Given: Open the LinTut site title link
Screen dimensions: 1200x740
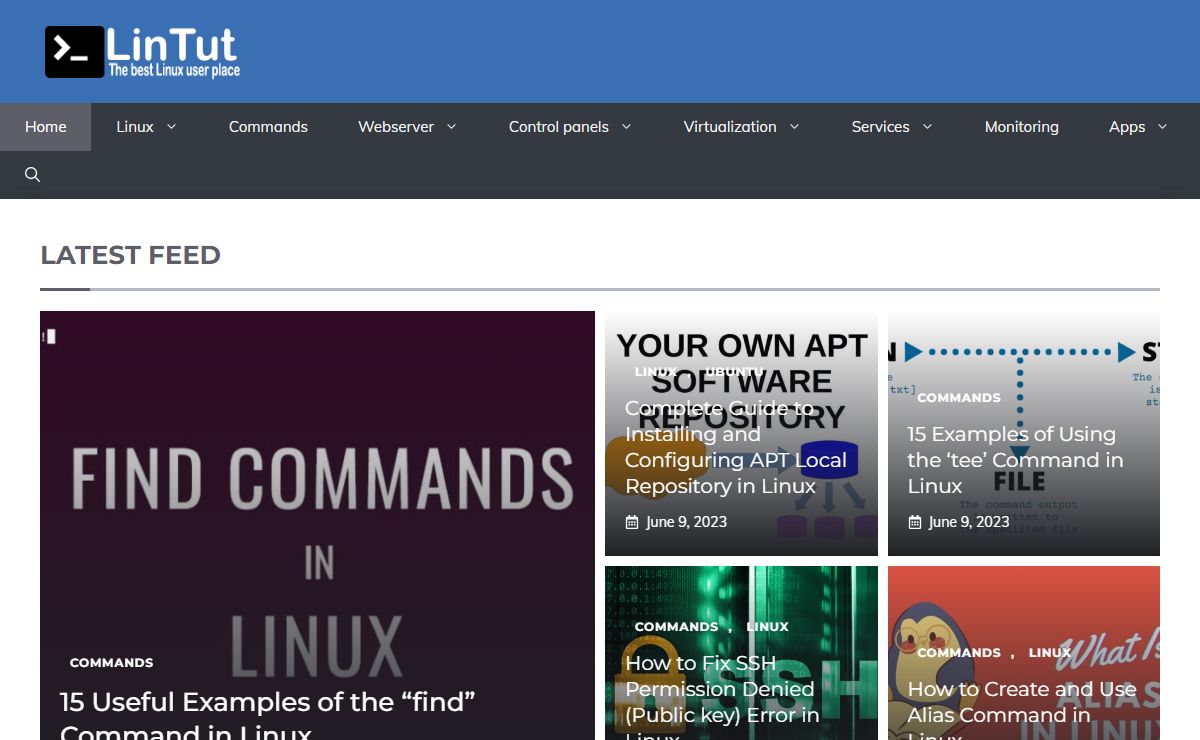Looking at the screenshot, I should [x=172, y=44].
